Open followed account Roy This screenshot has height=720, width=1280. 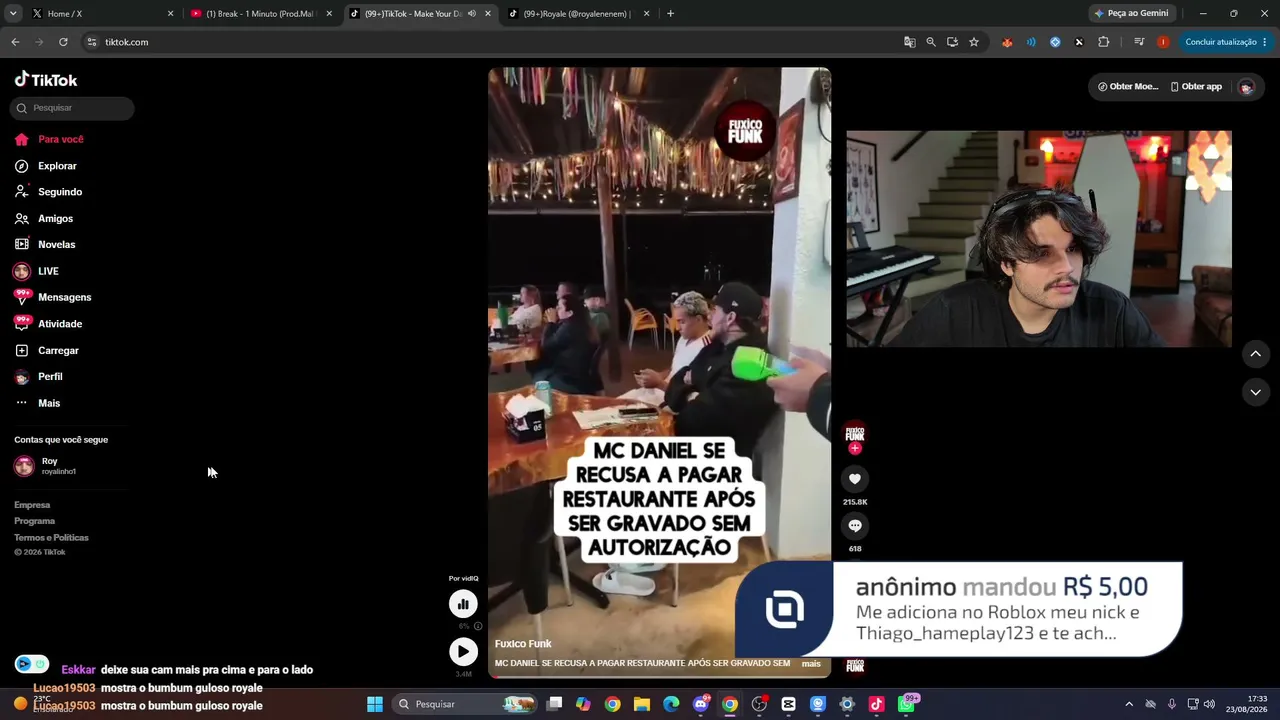[x=45, y=466]
